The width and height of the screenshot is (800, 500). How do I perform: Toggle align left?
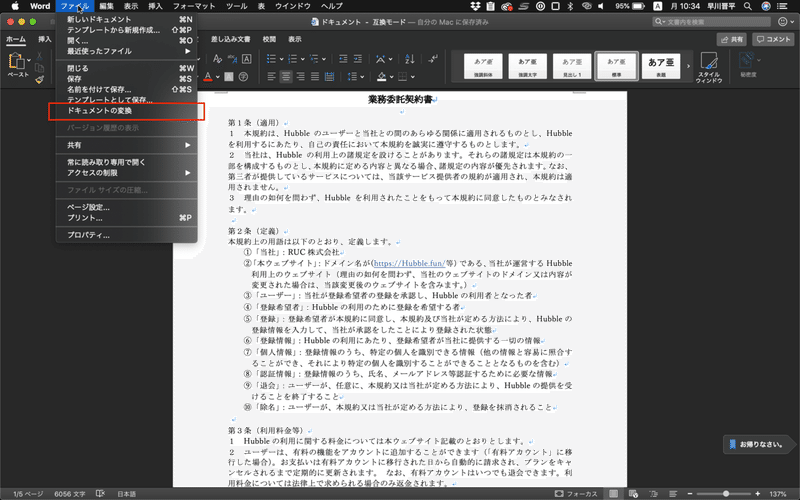pos(271,77)
